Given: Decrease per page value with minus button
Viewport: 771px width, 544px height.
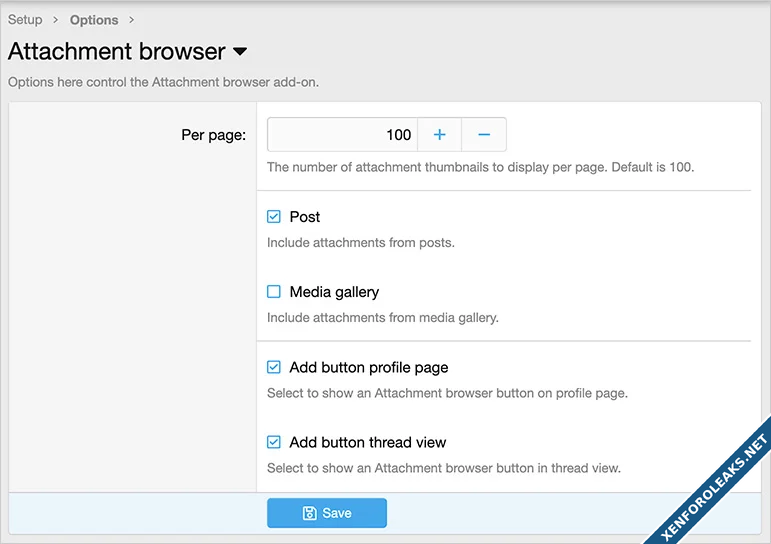Looking at the screenshot, I should [484, 135].
